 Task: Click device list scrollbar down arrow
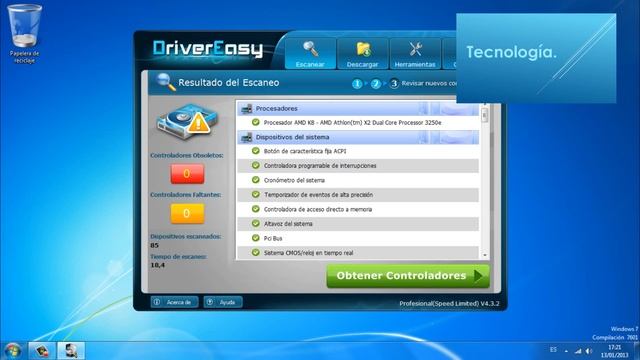point(485,255)
